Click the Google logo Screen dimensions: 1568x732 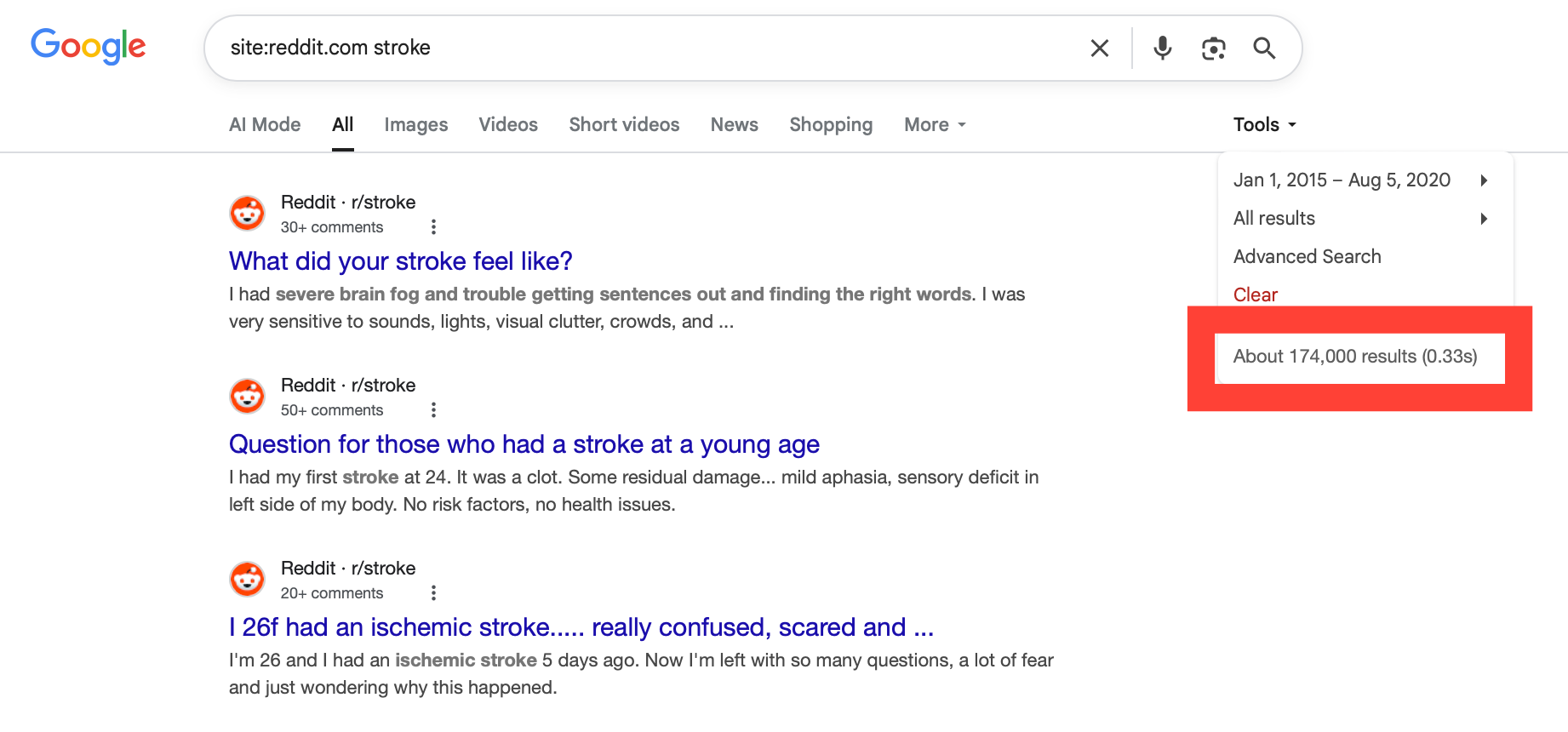(89, 46)
